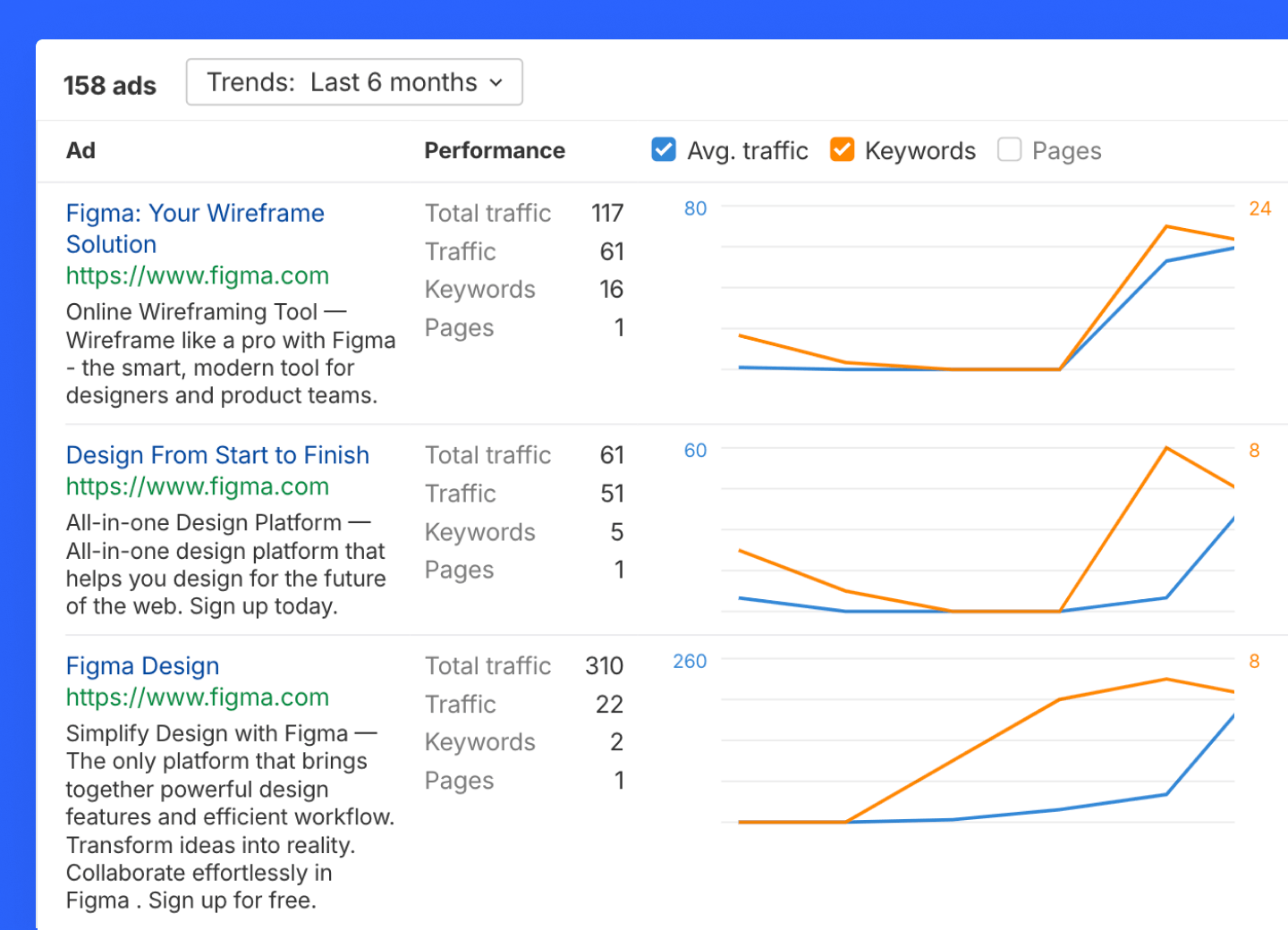Screen dimensions: 1288x930
Task: Click the Performance column header
Action: tap(495, 150)
